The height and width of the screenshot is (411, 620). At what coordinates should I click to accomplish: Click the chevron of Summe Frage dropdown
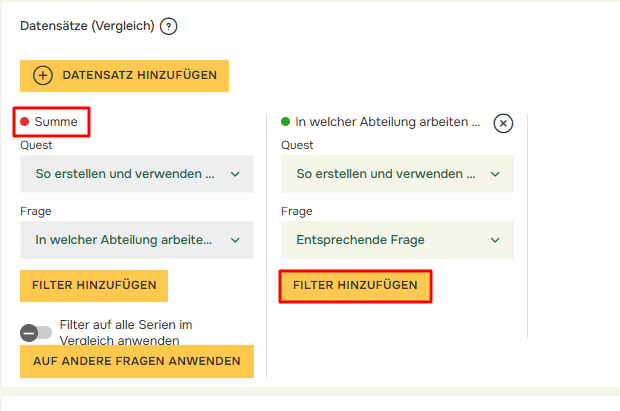tap(235, 240)
